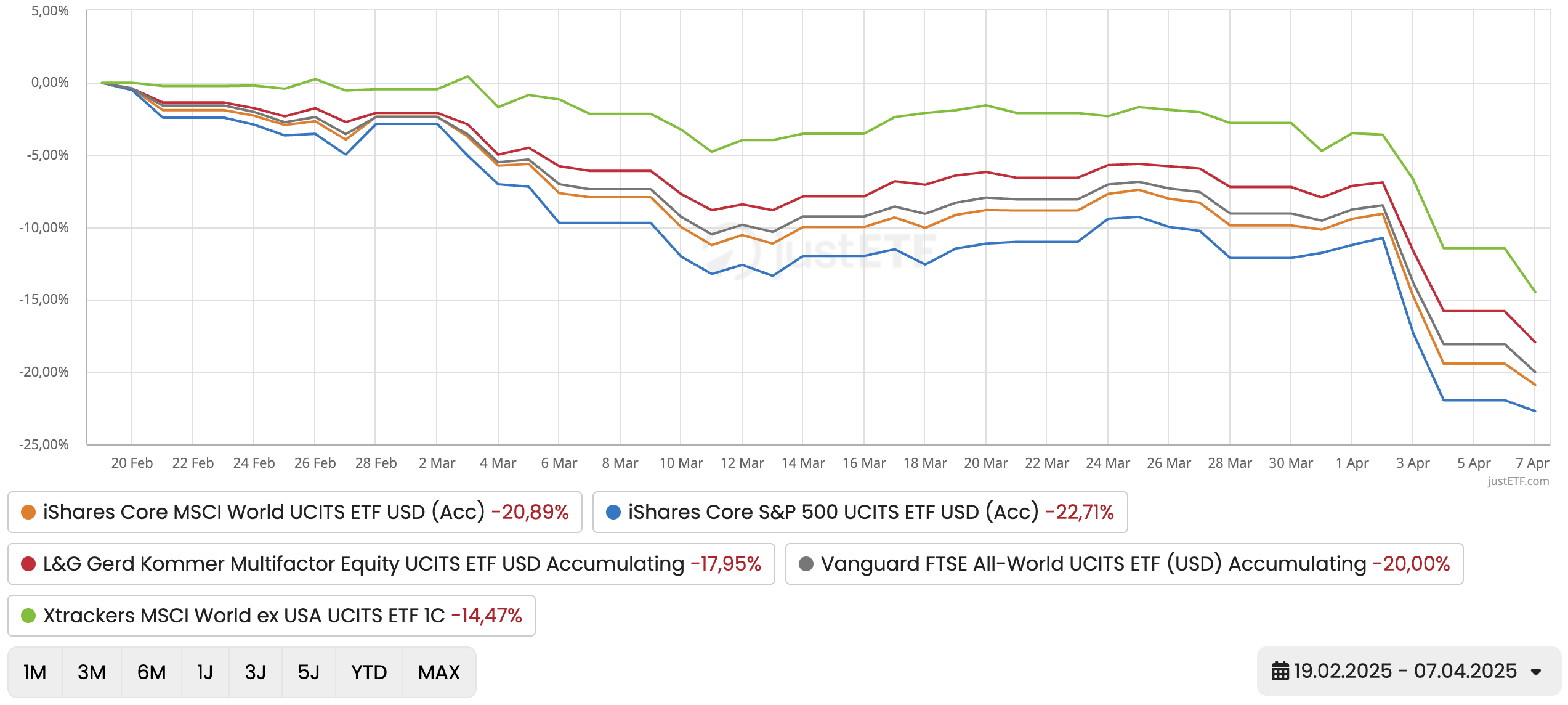Select the 5J period button
The image size is (1568, 705).
[x=308, y=672]
